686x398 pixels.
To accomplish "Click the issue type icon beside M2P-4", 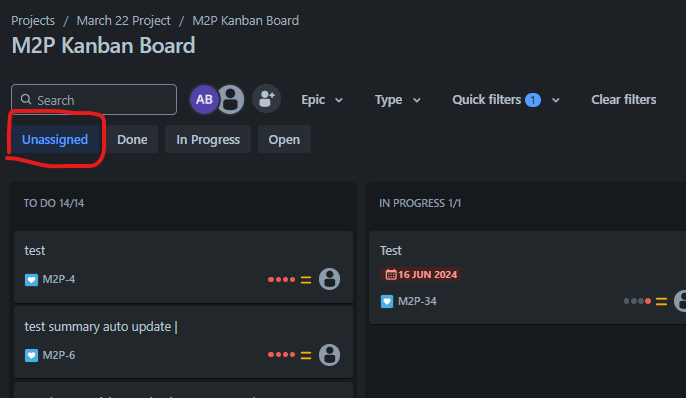I will (31, 280).
